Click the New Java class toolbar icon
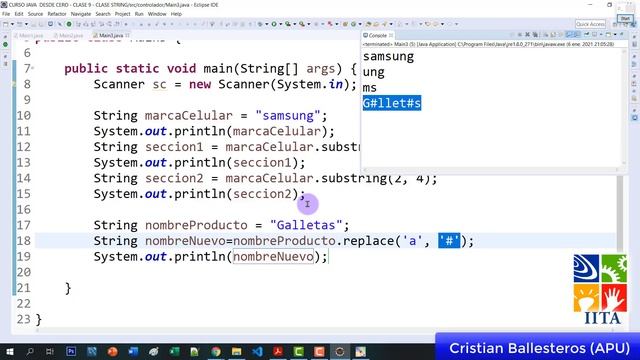Image resolution: width=640 pixels, height=360 pixels. (x=353, y=24)
